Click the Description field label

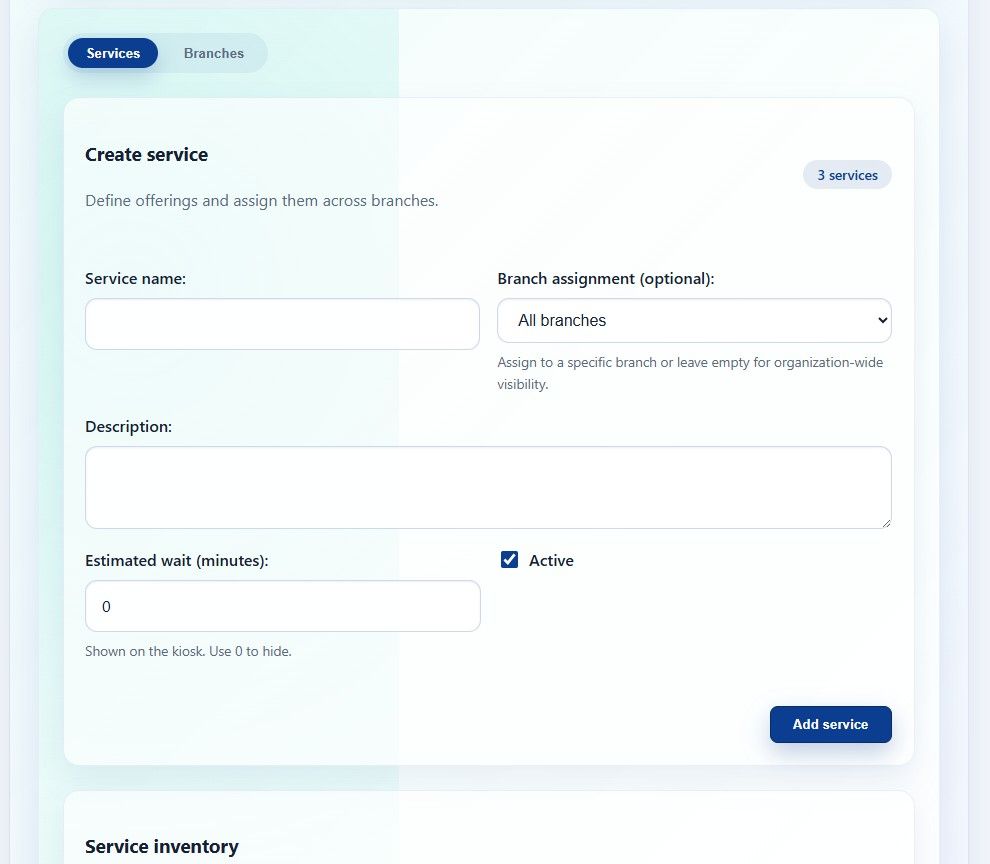[x=128, y=427]
